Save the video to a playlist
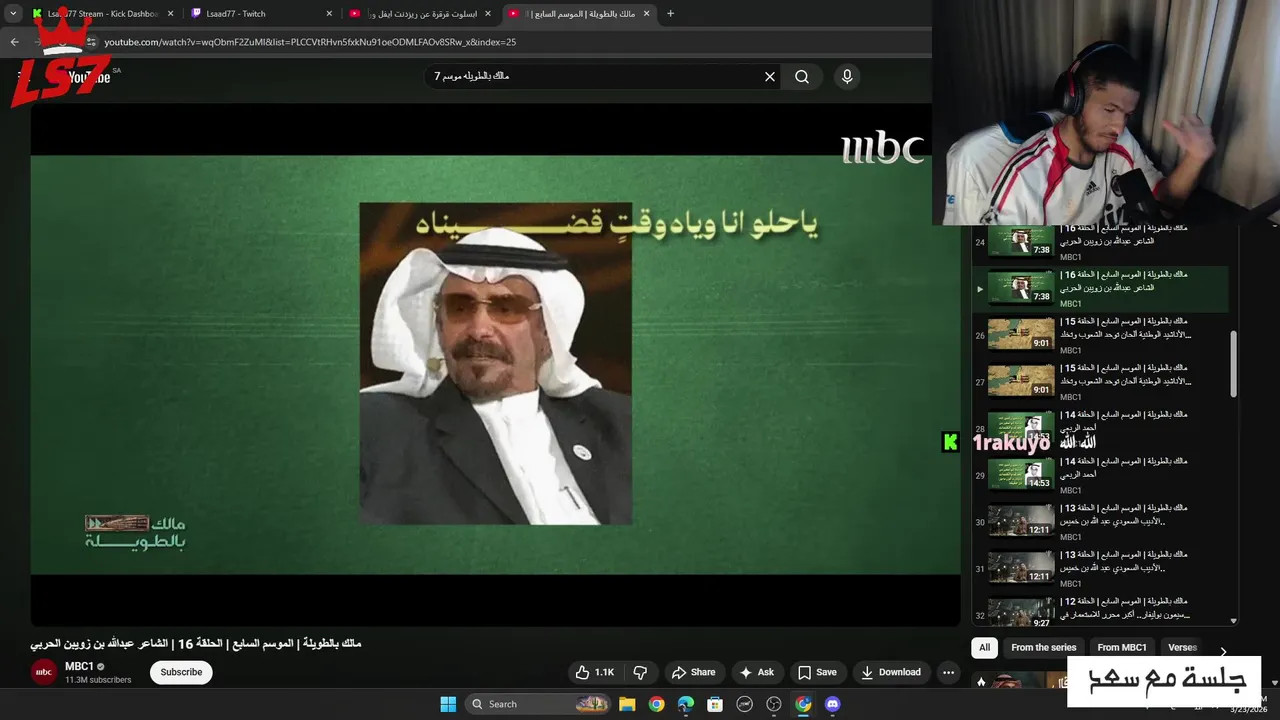The width and height of the screenshot is (1280, 720). [817, 672]
